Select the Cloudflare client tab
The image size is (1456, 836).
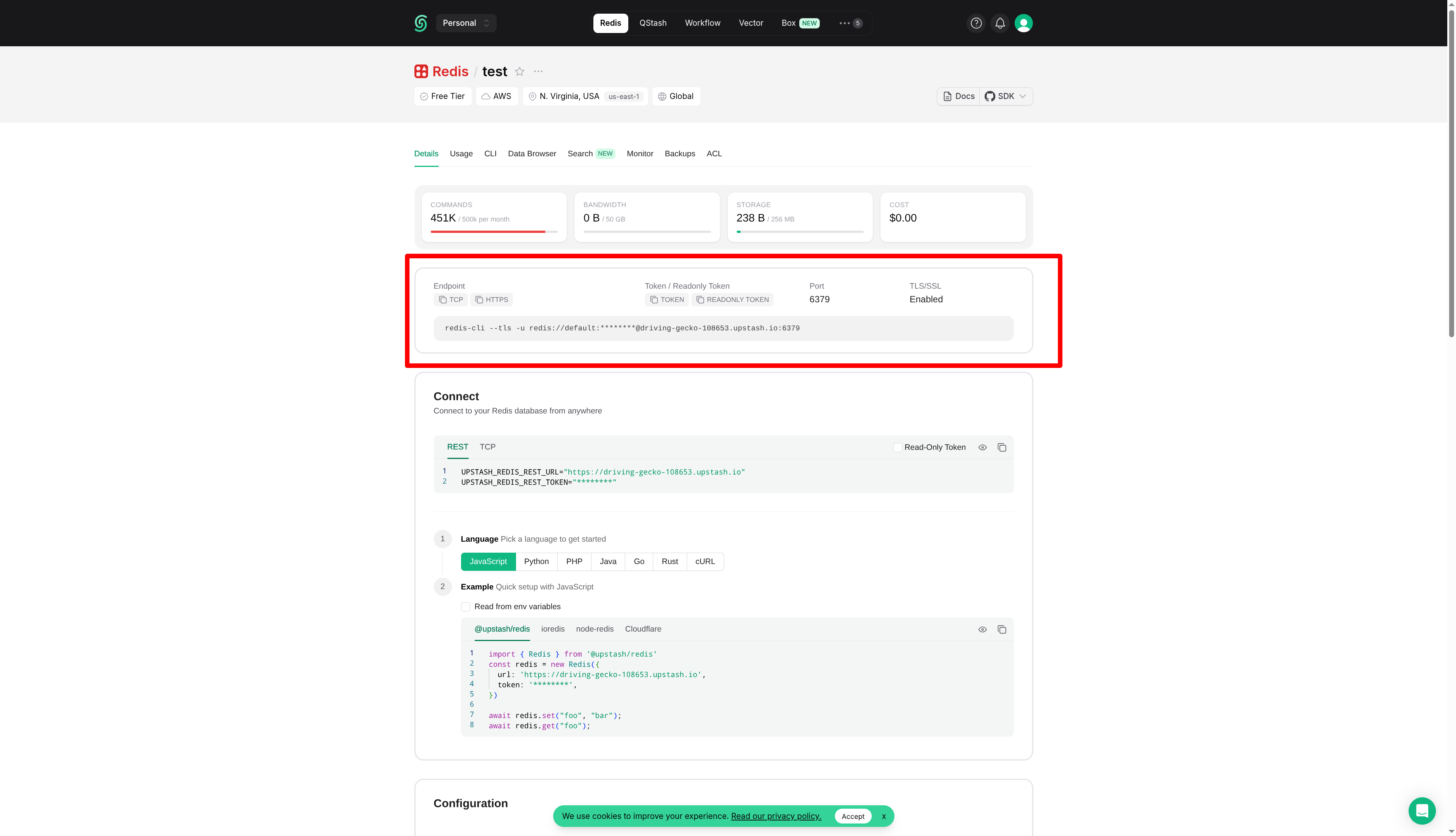(643, 629)
